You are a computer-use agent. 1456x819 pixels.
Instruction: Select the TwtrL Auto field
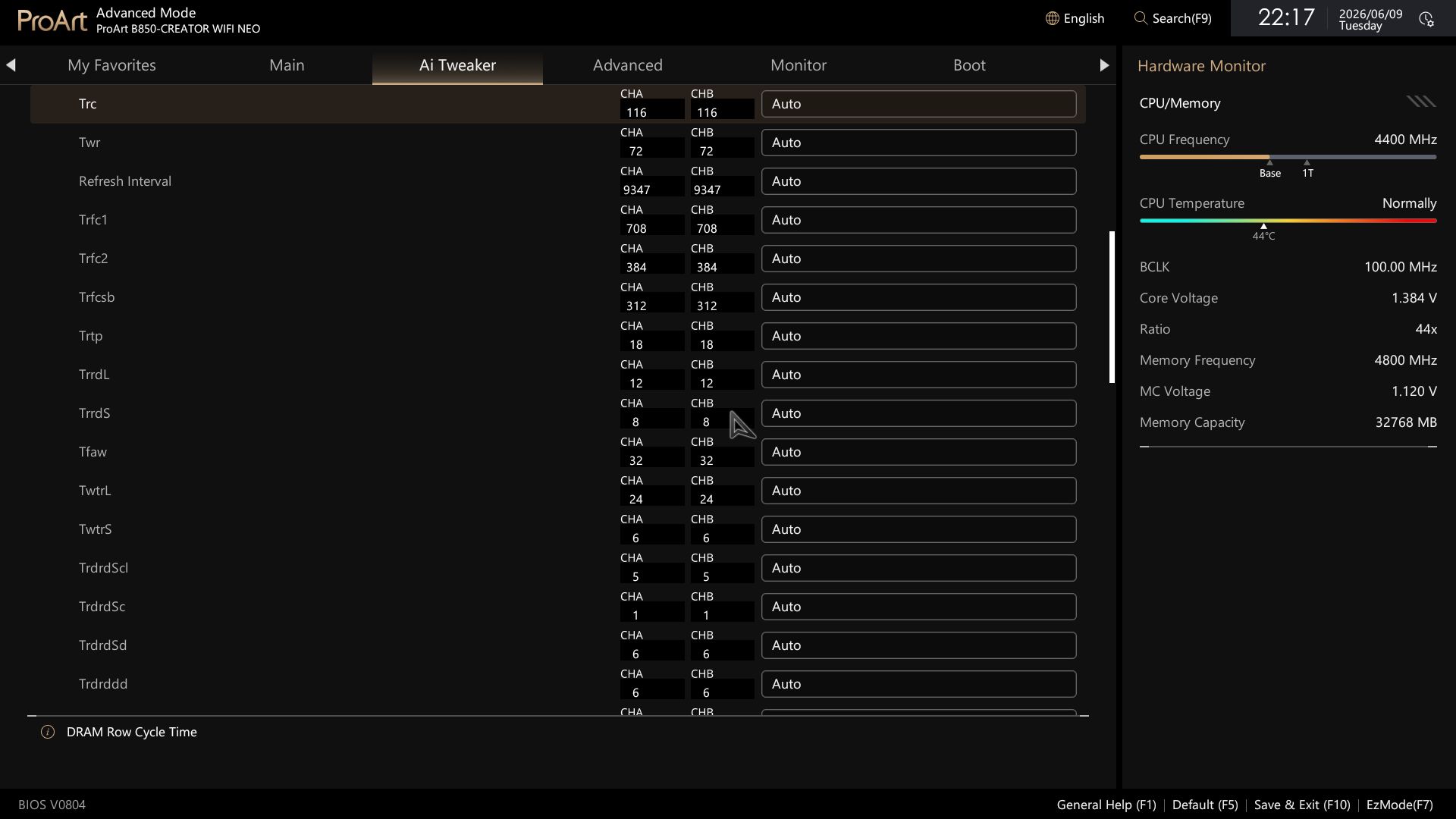[x=918, y=491]
